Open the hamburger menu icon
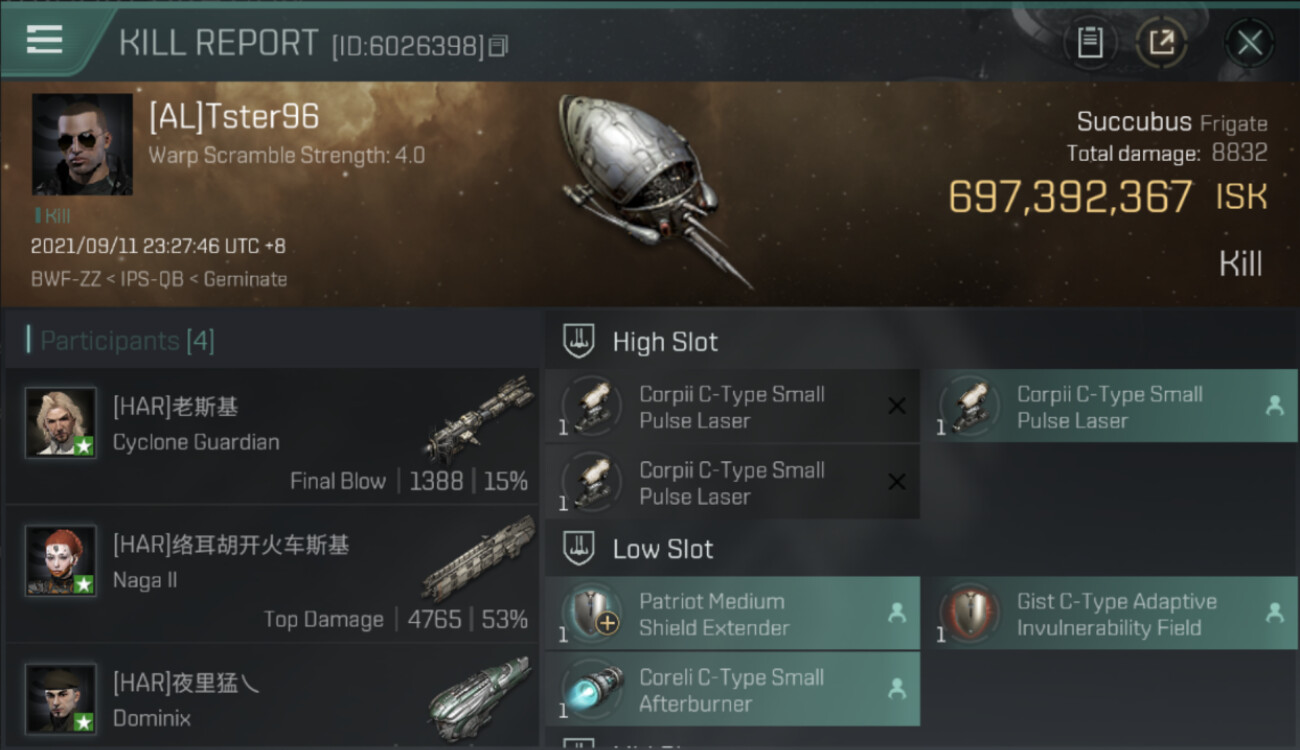The height and width of the screenshot is (750, 1300). [45, 40]
